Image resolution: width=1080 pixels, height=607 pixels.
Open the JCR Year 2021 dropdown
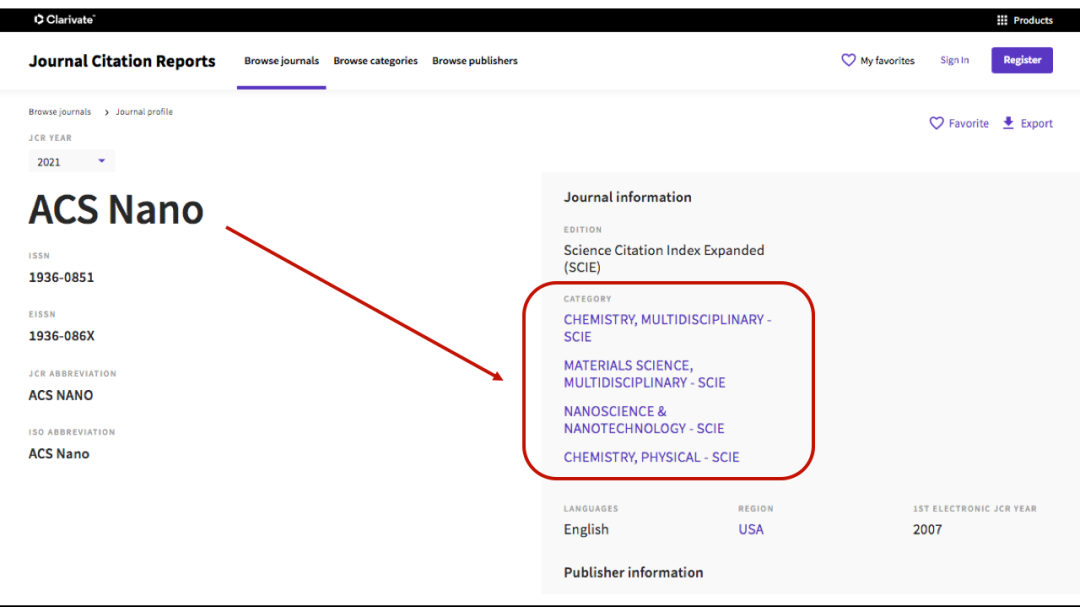click(x=71, y=161)
